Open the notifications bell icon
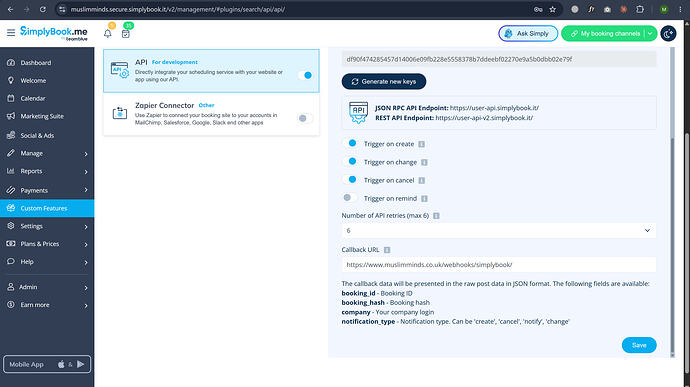This screenshot has height=387, width=690. pyautogui.click(x=108, y=33)
